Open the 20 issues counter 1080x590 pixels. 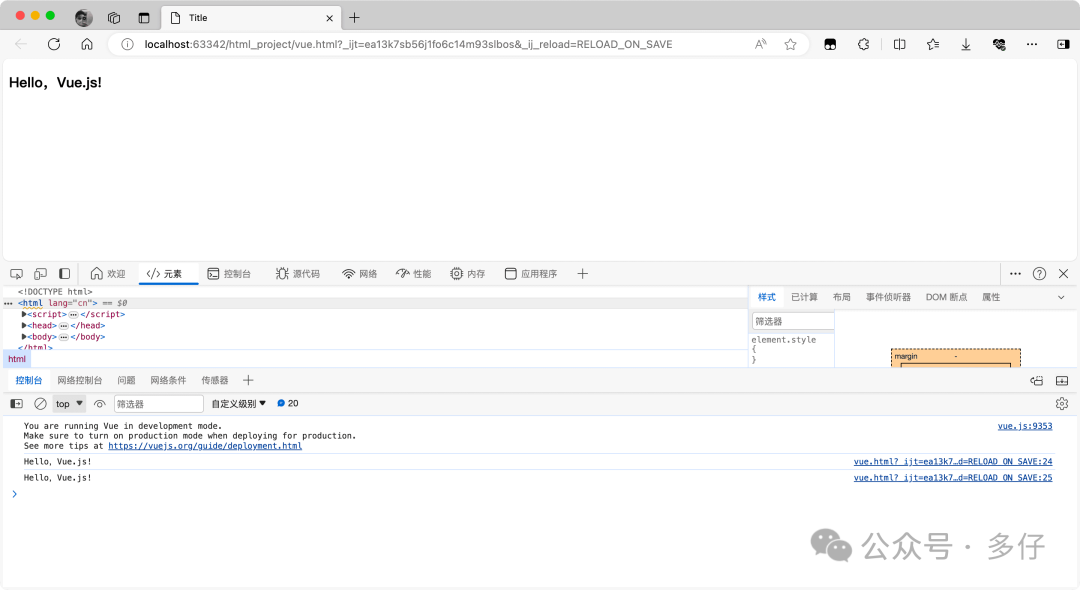click(x=288, y=403)
